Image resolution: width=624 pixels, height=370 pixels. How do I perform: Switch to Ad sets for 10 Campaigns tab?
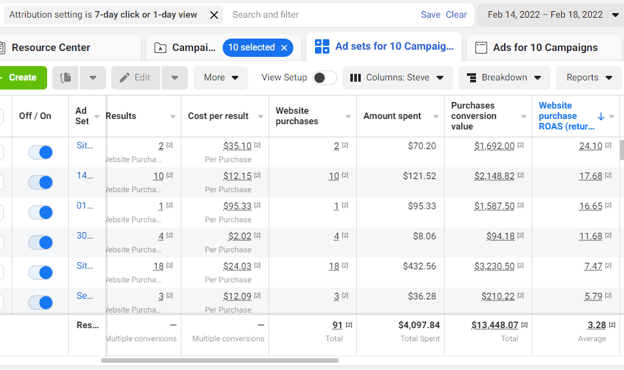point(384,47)
